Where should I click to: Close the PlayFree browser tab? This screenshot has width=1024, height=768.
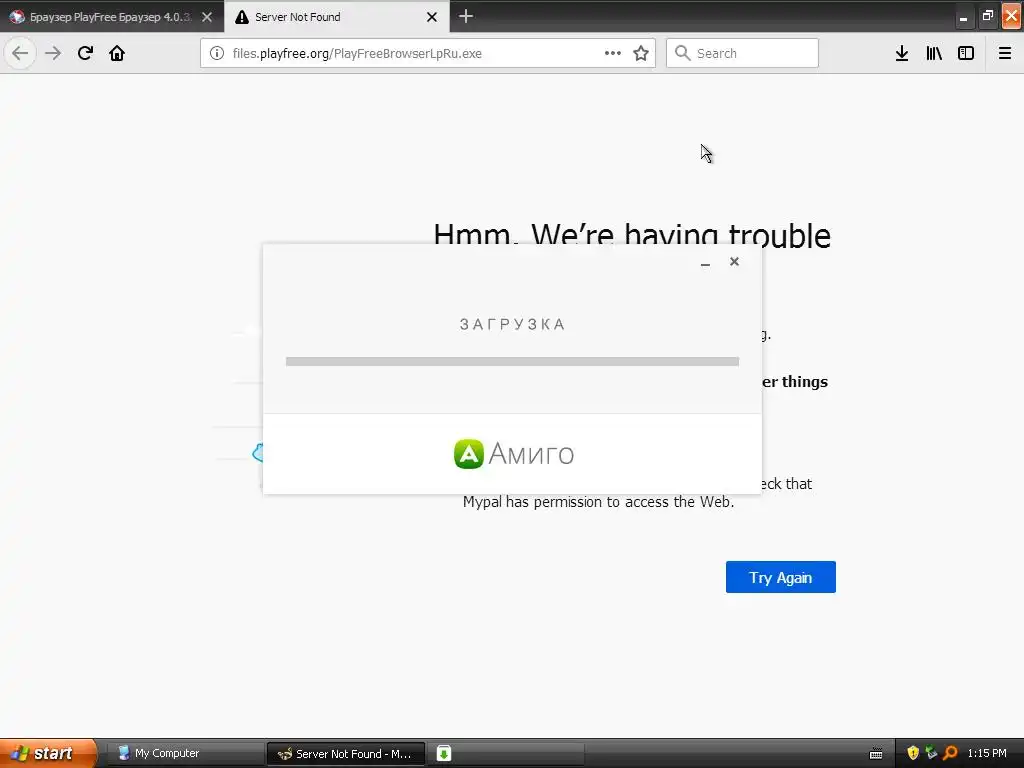pos(207,17)
